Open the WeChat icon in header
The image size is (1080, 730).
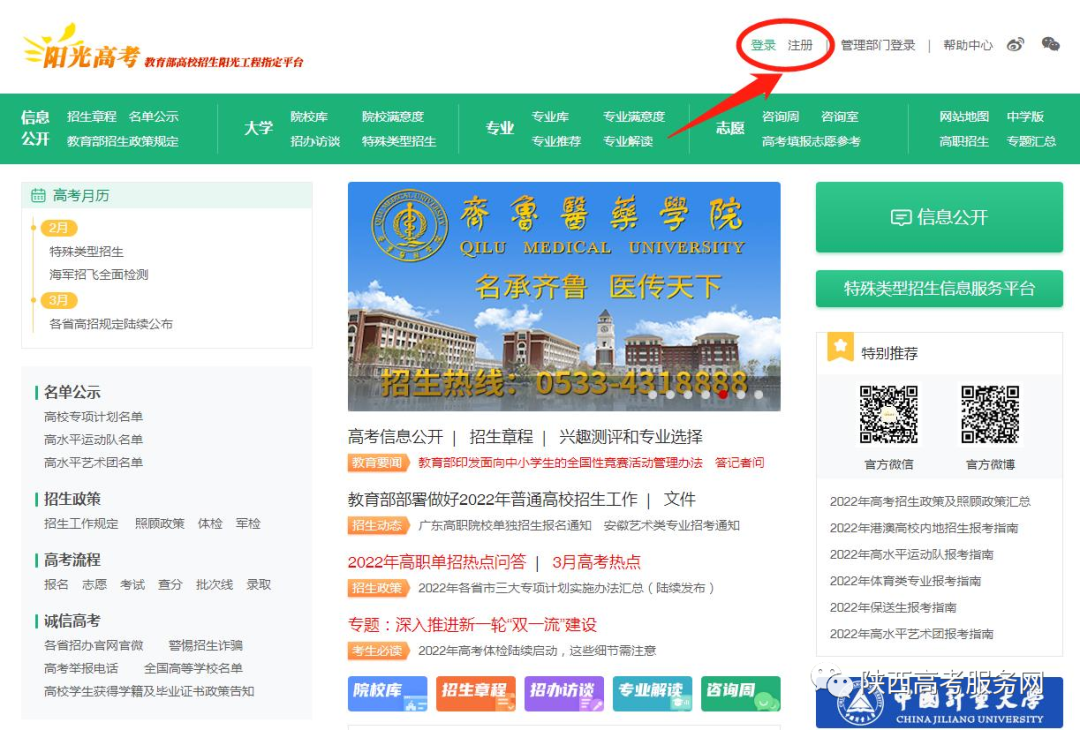click(1050, 45)
